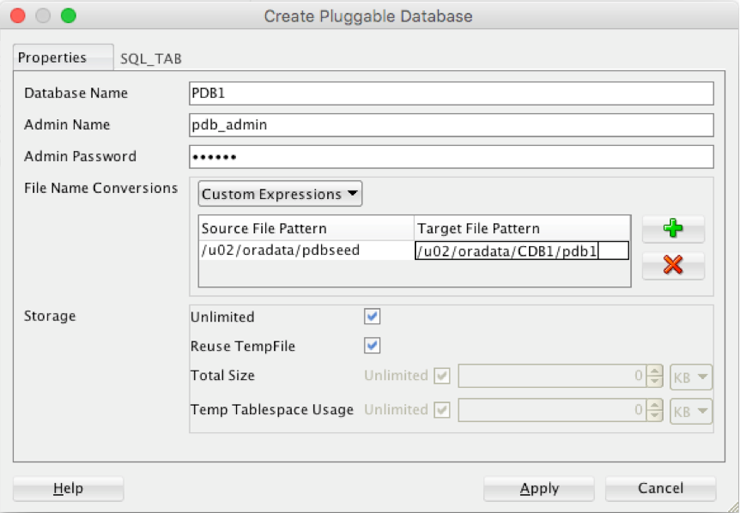The image size is (740, 513).
Task: Click the green plus add-row icon
Action: [673, 229]
